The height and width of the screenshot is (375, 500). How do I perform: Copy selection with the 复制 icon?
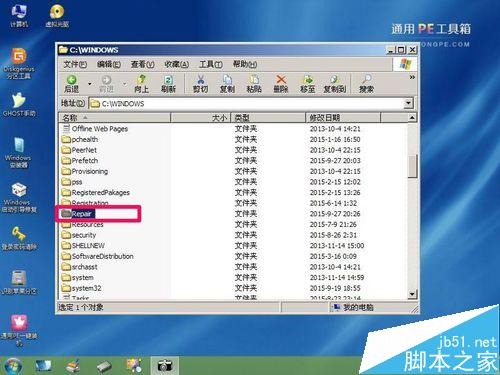(227, 83)
